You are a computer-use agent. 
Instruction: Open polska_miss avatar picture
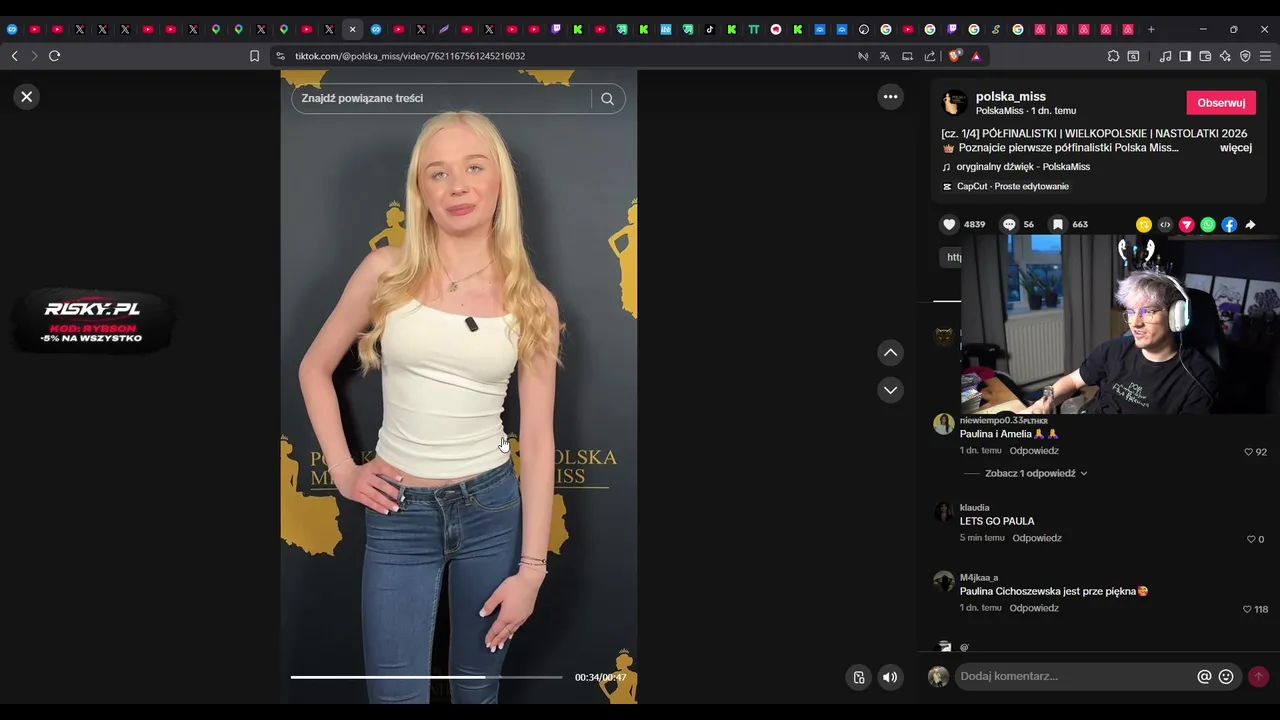pyautogui.click(x=955, y=102)
